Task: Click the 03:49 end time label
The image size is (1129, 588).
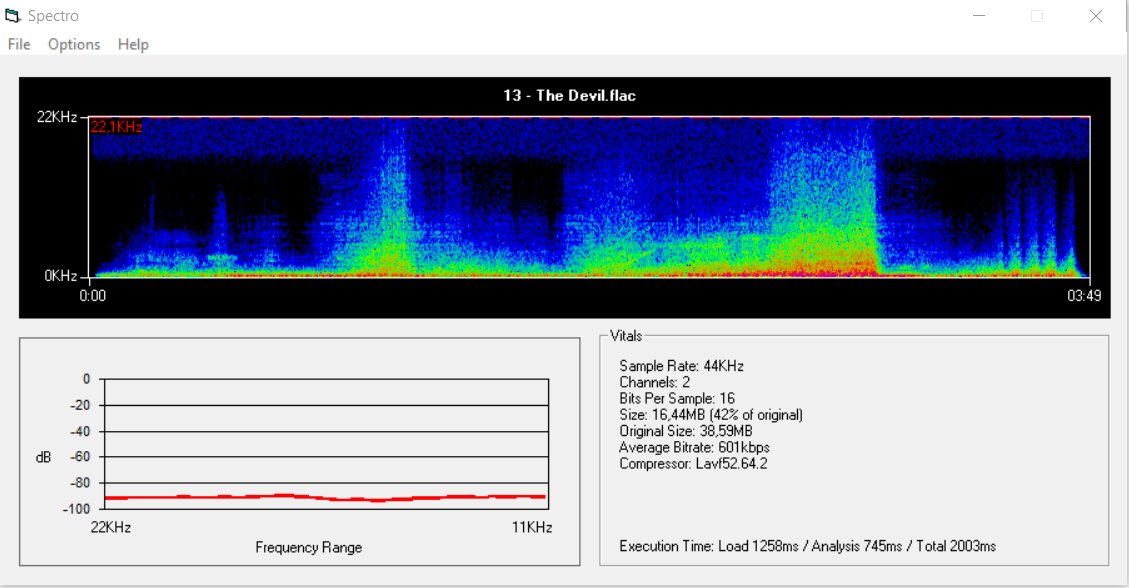Action: (1084, 296)
